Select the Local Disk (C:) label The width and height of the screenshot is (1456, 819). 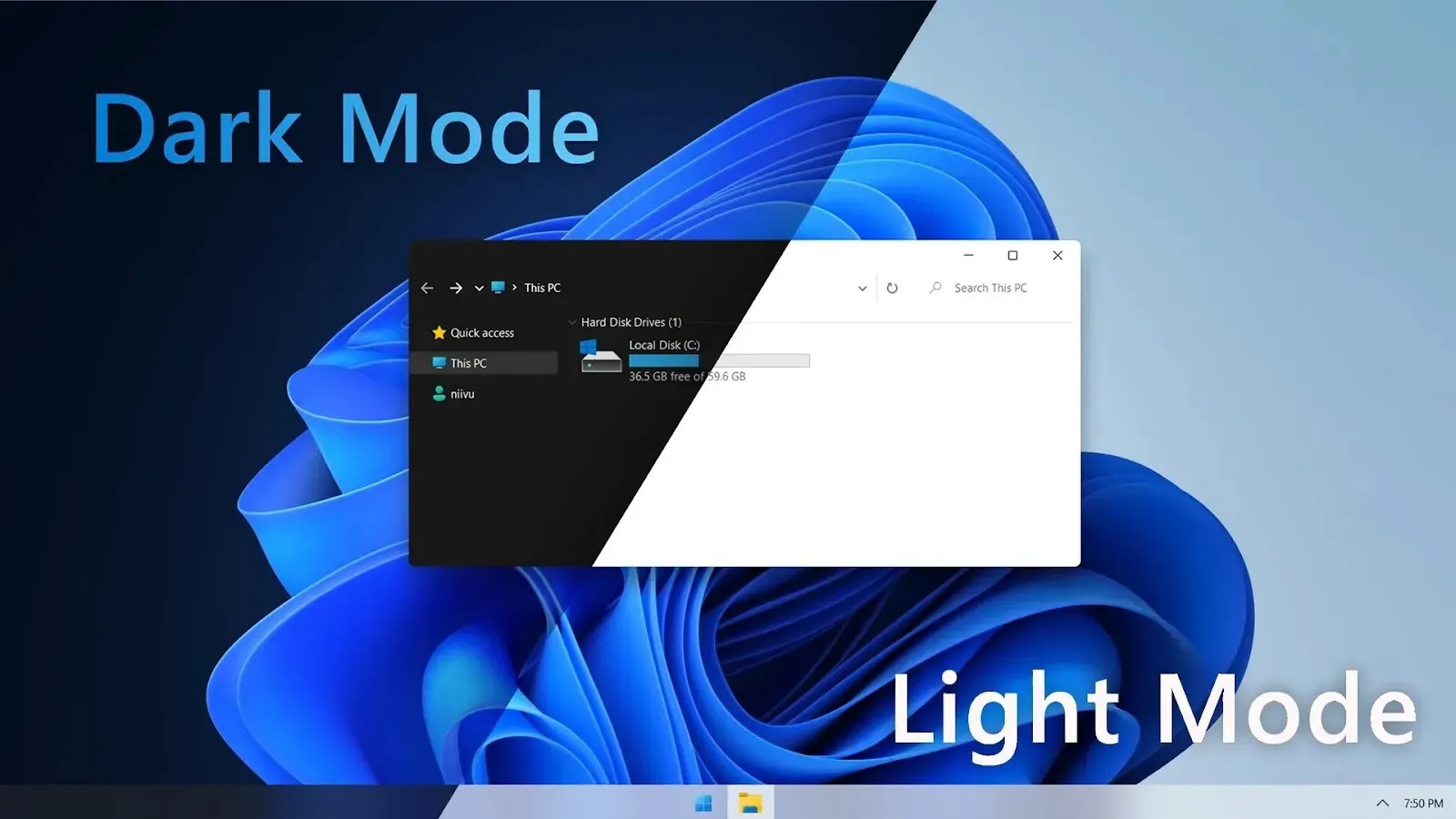click(663, 345)
